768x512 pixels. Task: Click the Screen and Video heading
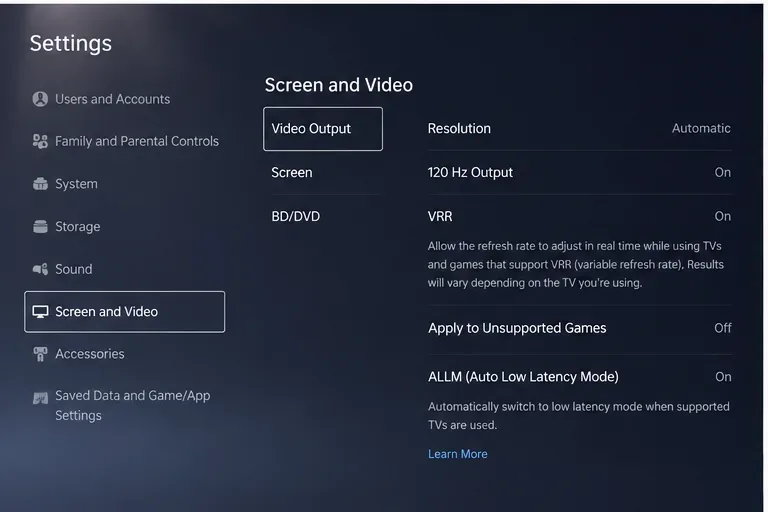(338, 85)
